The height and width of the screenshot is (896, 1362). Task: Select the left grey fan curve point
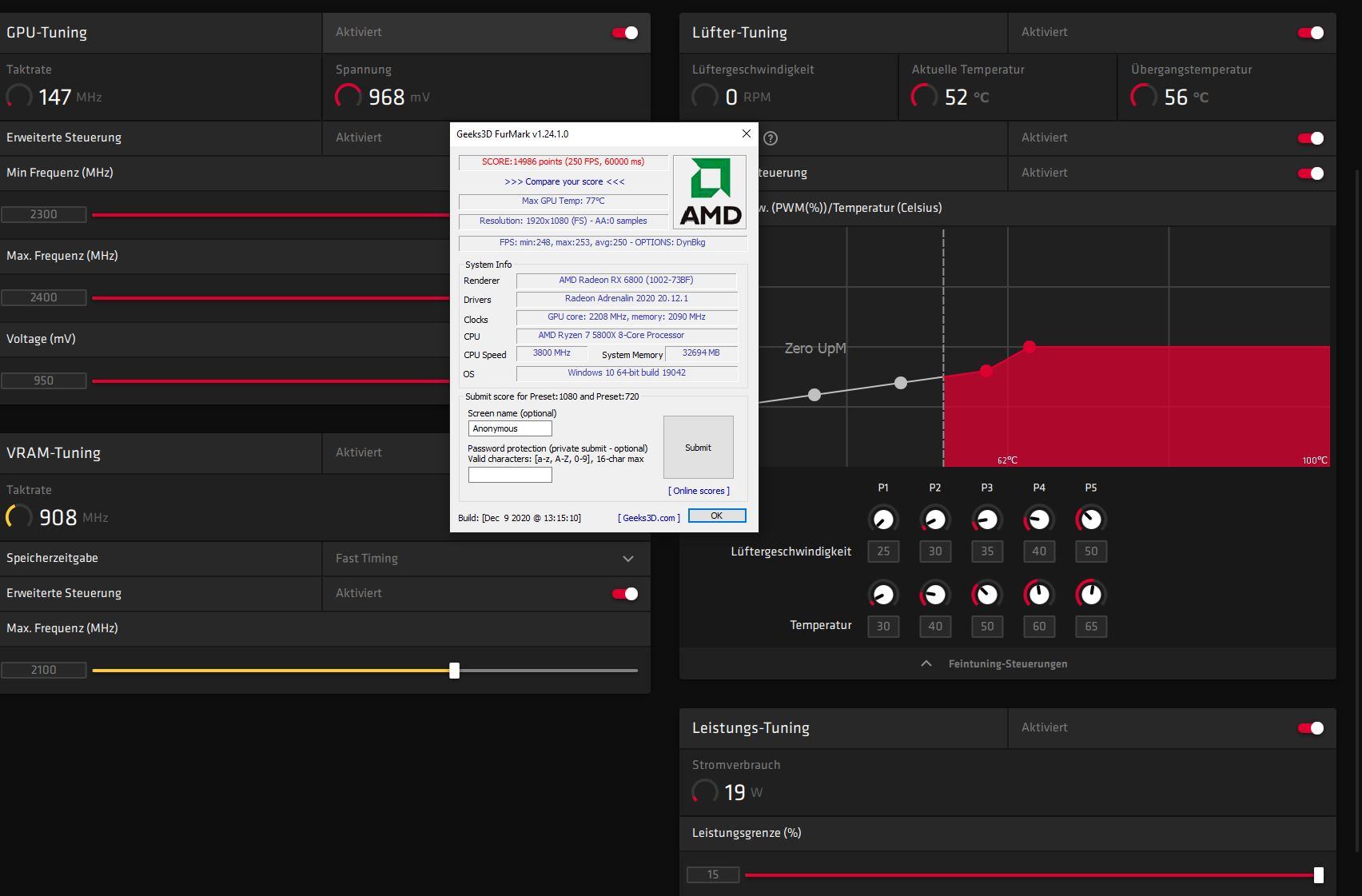coord(814,395)
